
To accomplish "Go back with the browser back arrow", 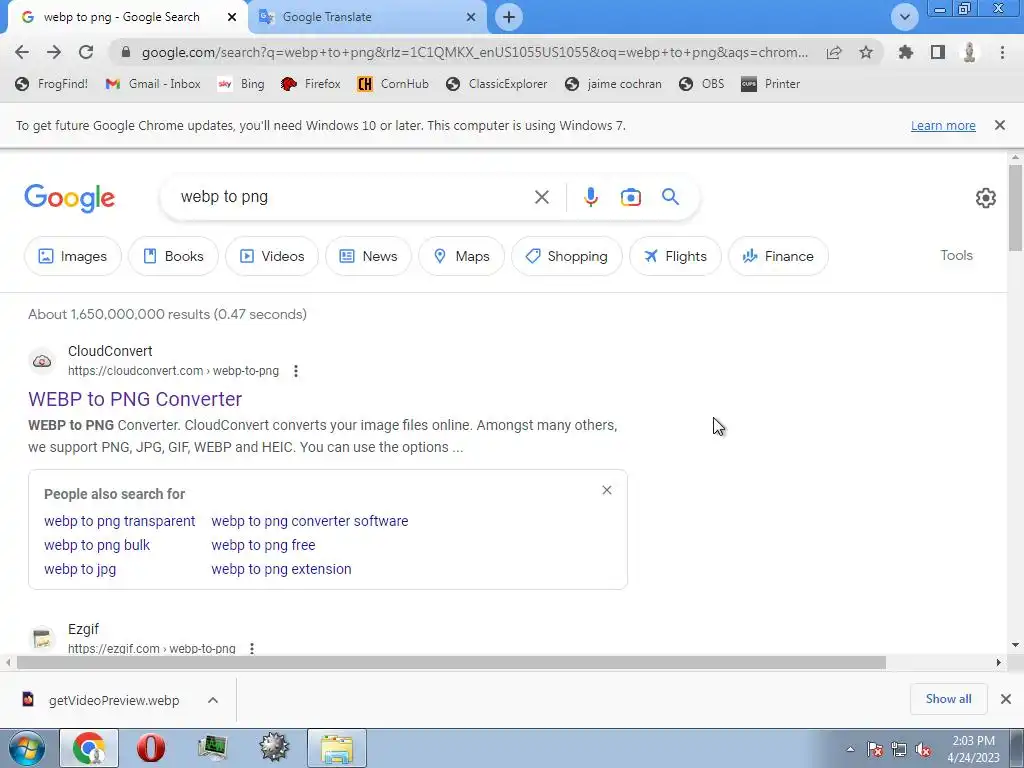I will pos(22,52).
